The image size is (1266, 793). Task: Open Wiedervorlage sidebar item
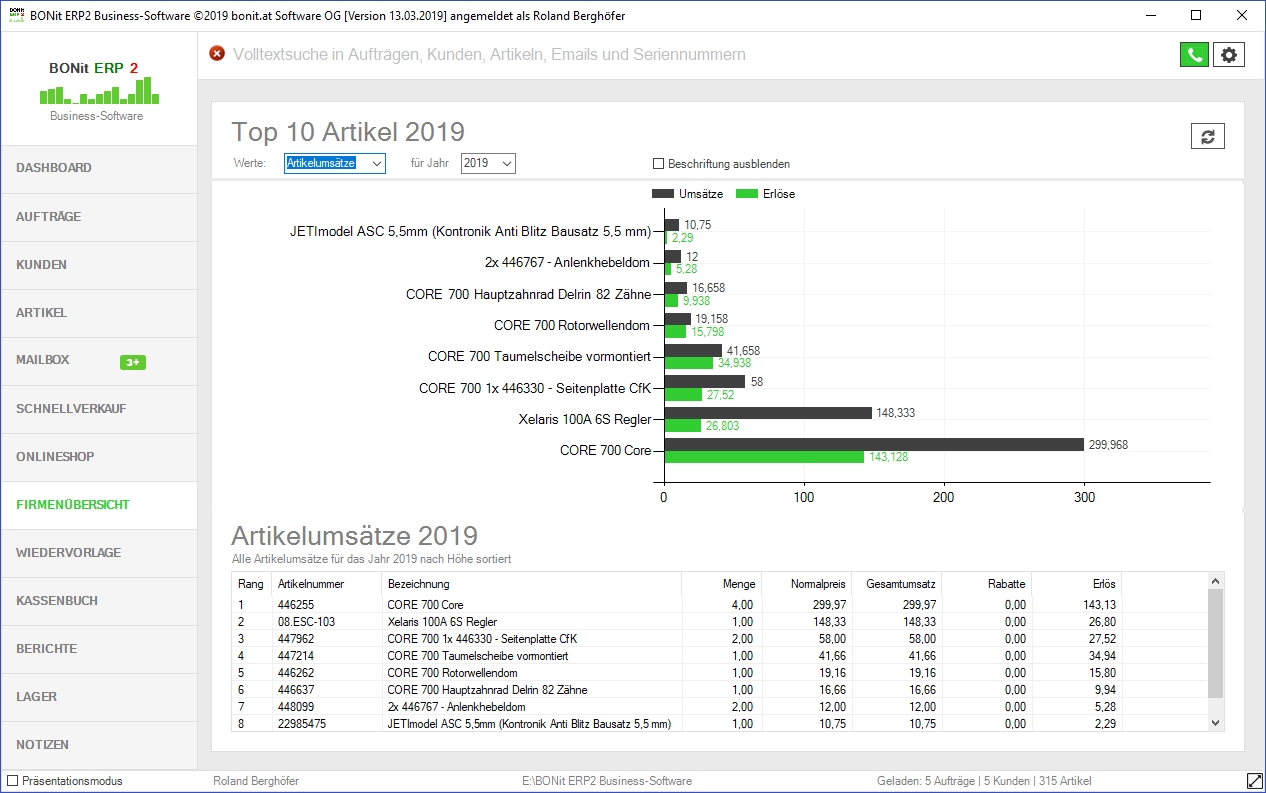pyautogui.click(x=98, y=553)
